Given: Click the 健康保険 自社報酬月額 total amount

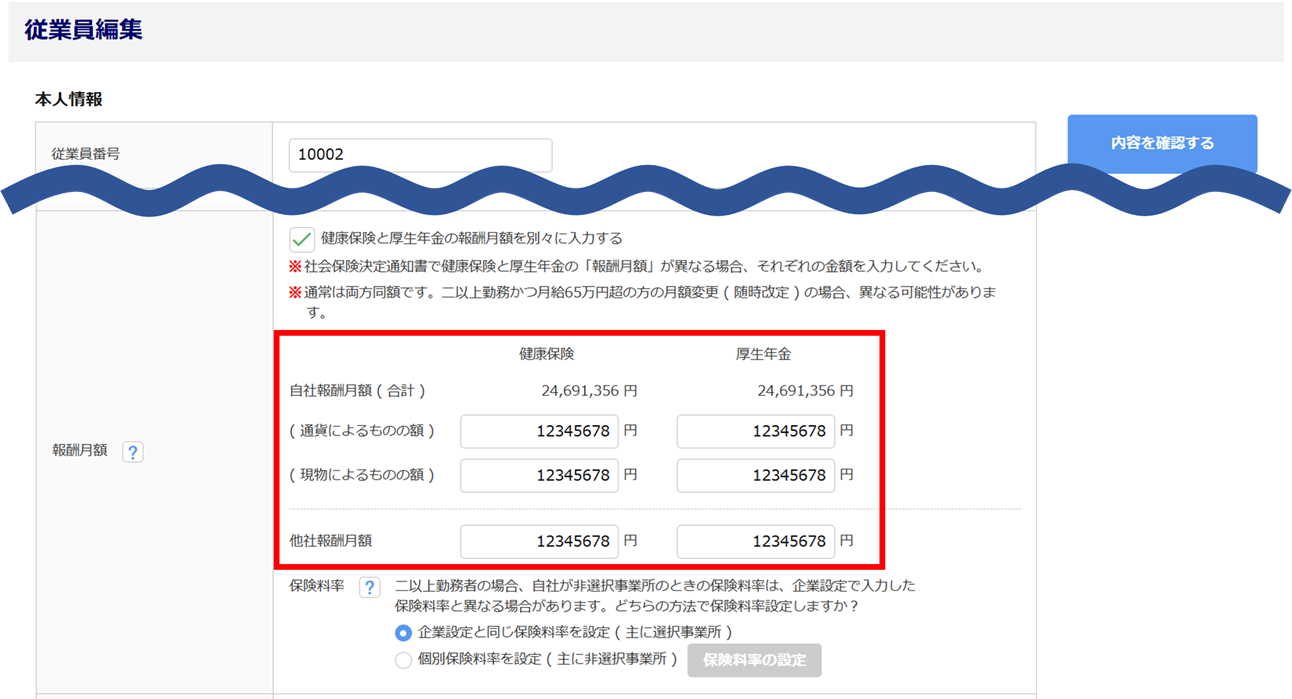Looking at the screenshot, I should (x=589, y=391).
